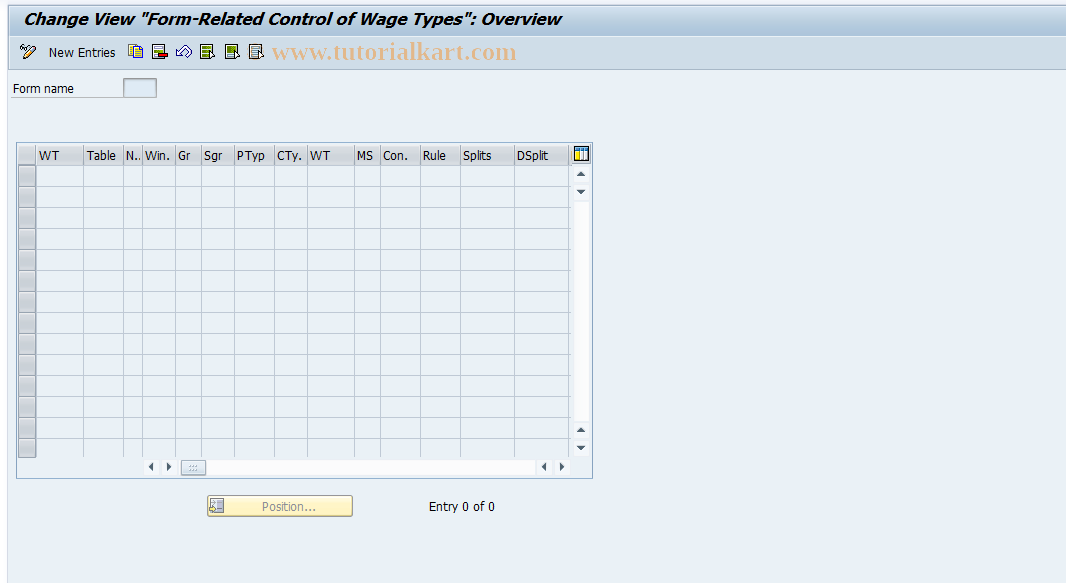
Task: Click the CTy. column header
Action: [x=291, y=156]
